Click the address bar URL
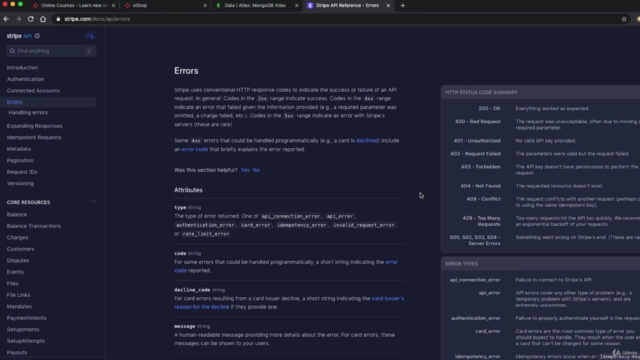 coord(97,19)
